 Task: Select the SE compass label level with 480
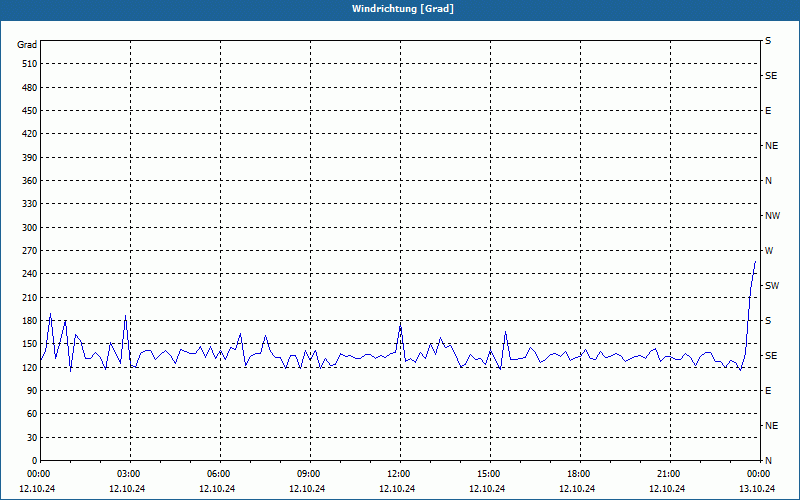pyautogui.click(x=771, y=76)
